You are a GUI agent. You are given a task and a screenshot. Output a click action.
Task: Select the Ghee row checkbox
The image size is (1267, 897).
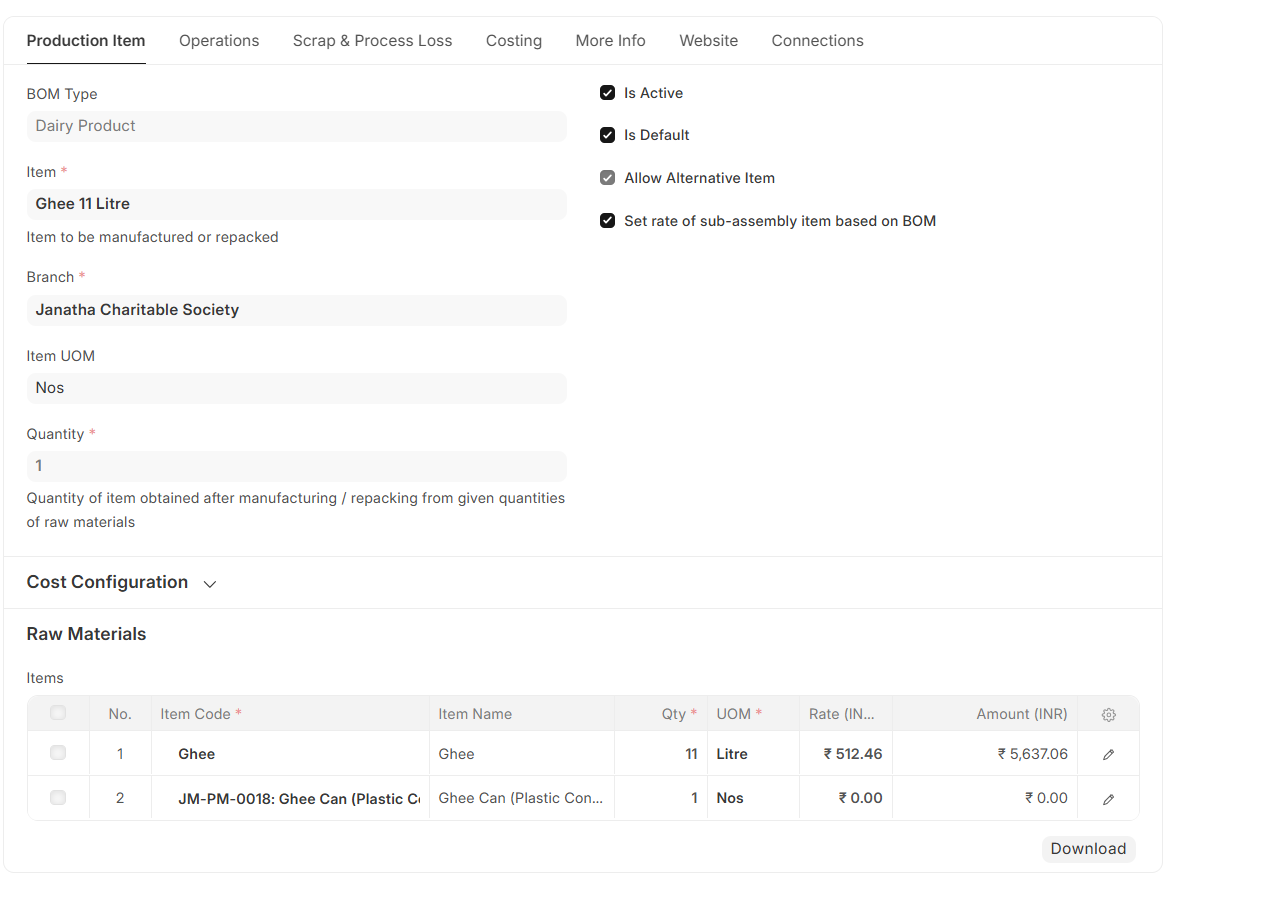(x=58, y=753)
